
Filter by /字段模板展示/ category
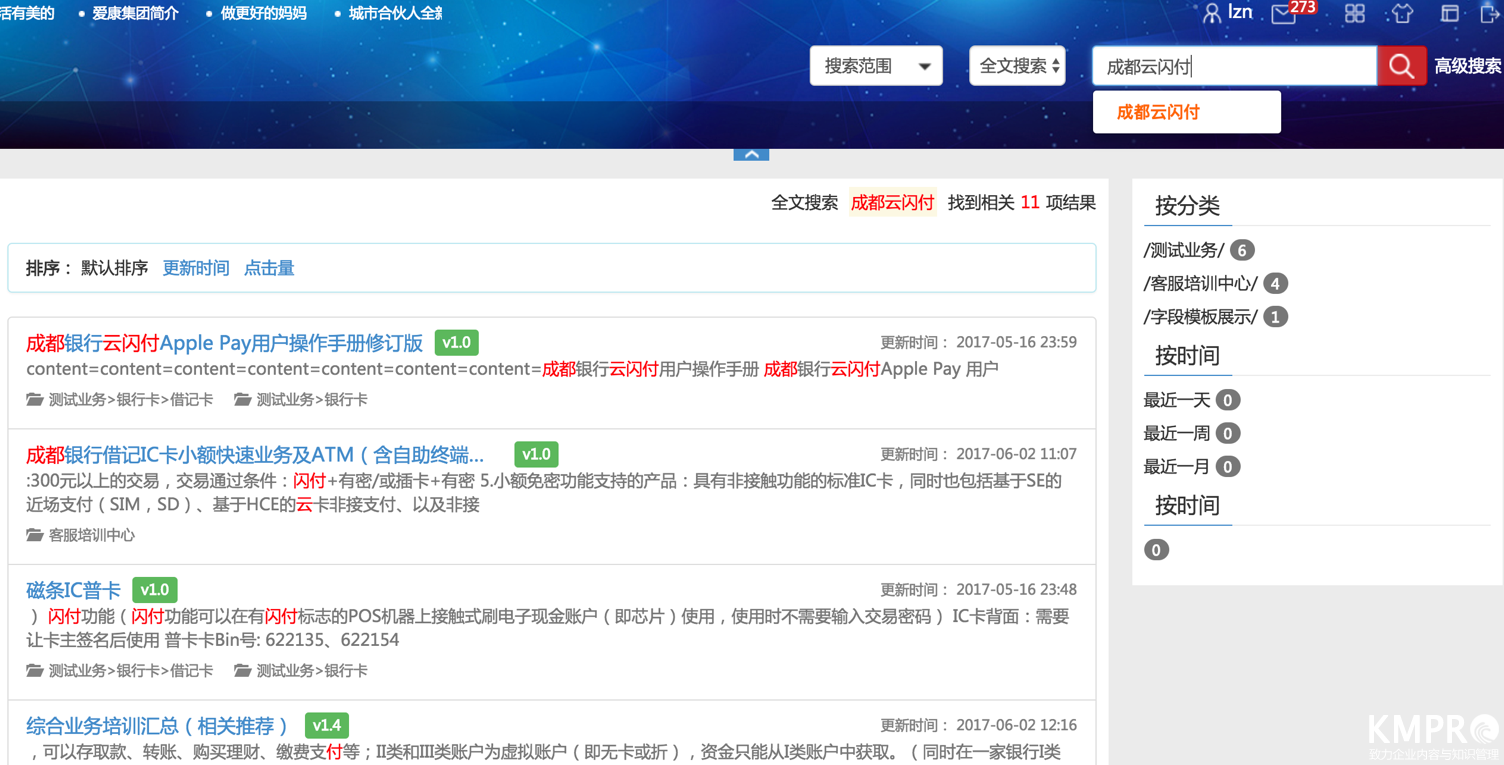coord(1201,317)
